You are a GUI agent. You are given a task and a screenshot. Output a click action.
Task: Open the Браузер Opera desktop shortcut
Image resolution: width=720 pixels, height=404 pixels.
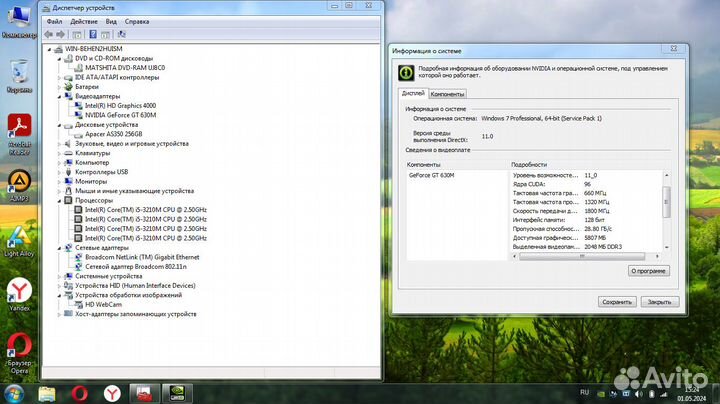[x=19, y=353]
